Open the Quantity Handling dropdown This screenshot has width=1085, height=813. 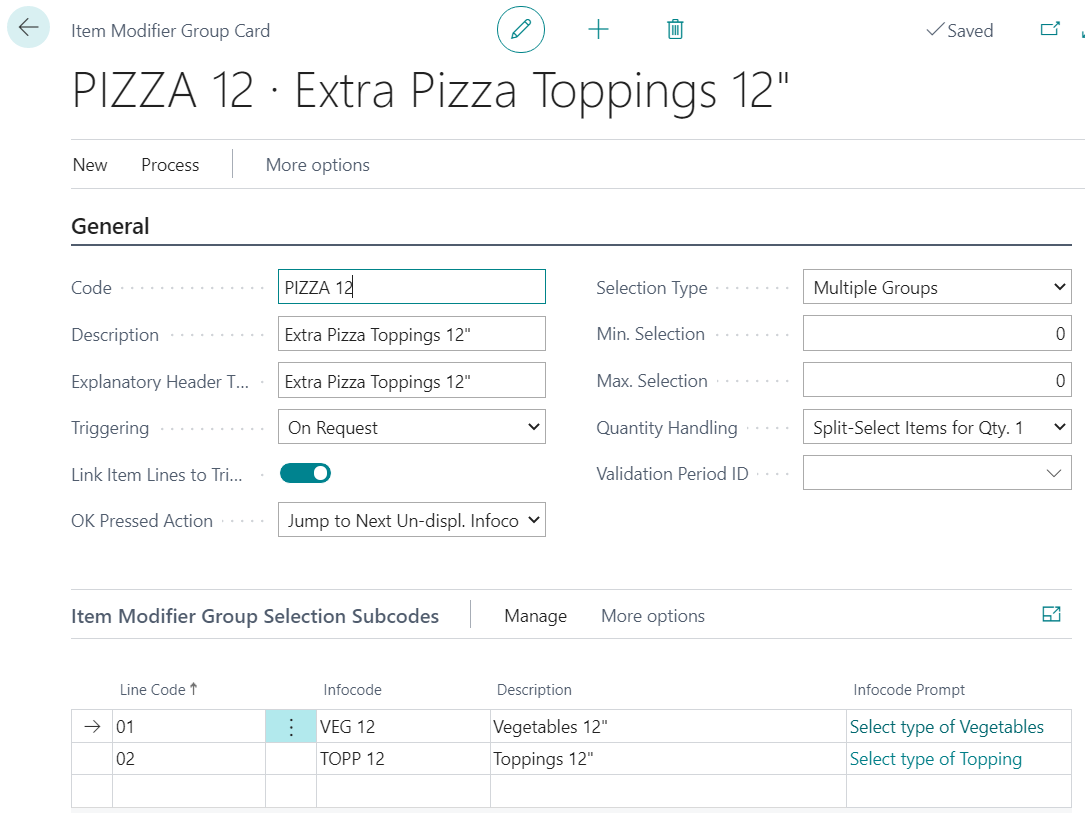pos(937,428)
